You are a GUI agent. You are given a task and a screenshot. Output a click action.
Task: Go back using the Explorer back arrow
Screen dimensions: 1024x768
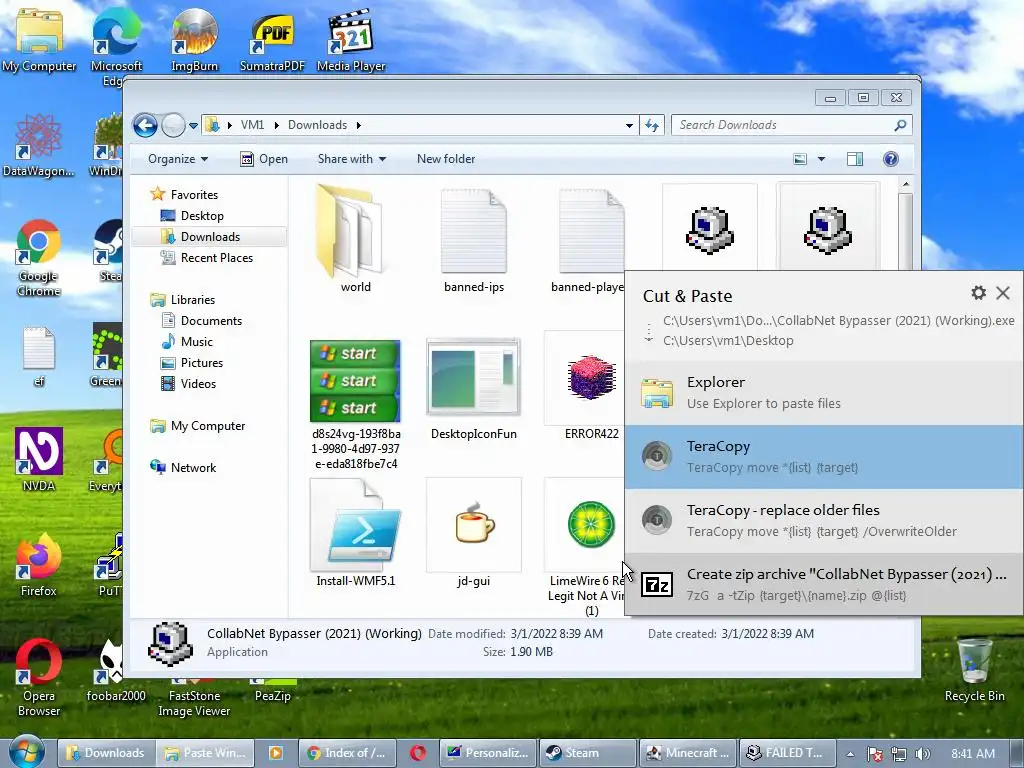[x=145, y=125]
